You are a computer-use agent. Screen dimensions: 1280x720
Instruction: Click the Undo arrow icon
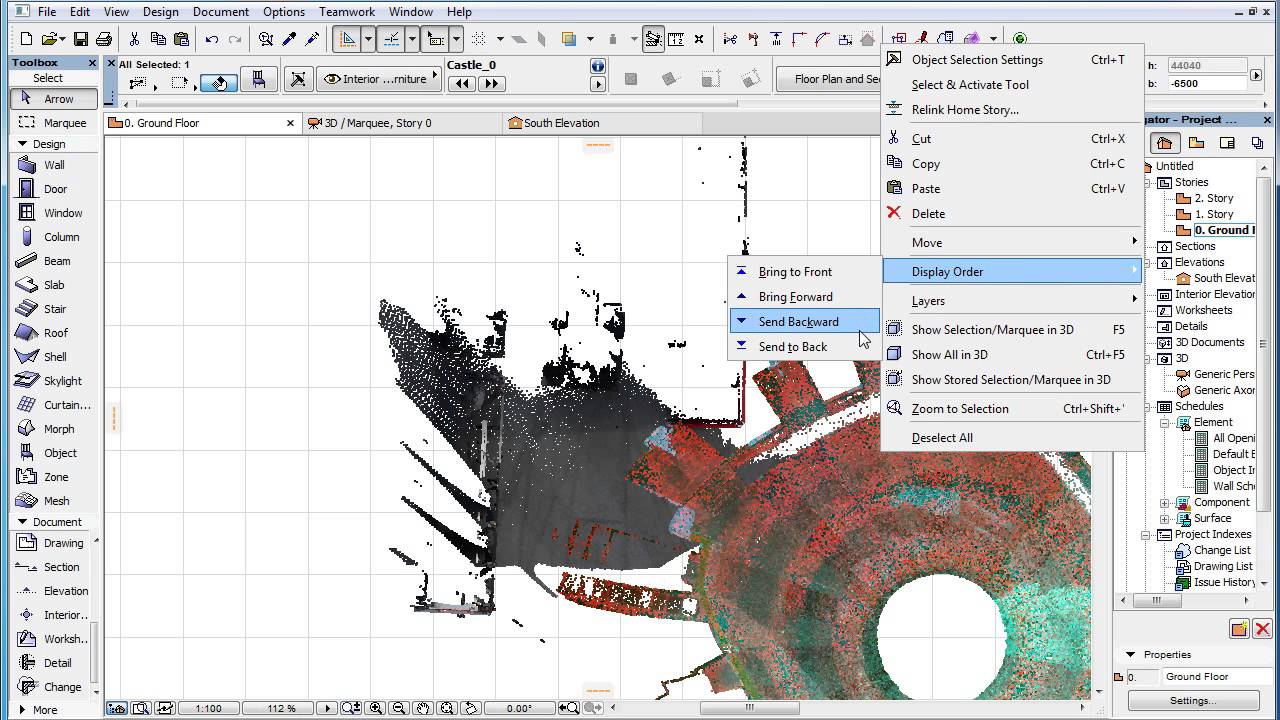(x=212, y=39)
